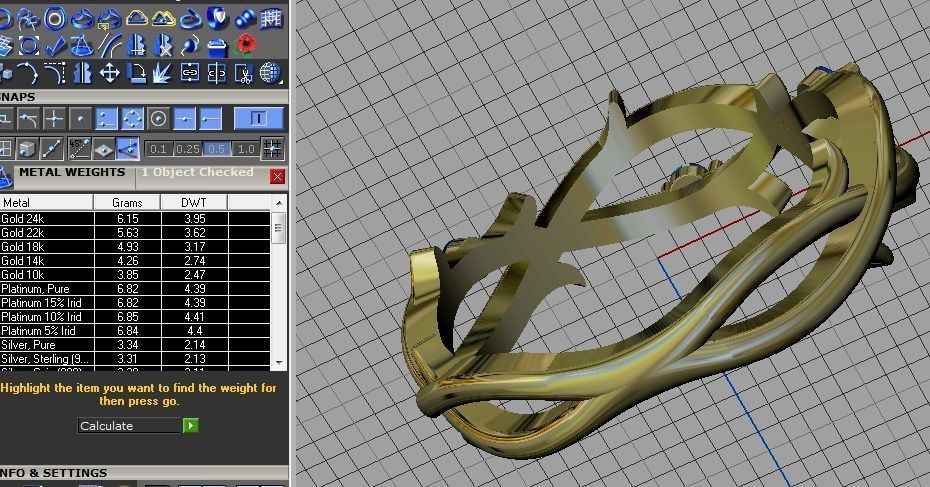Select the symmetric mirror profile tool
Viewport: 930px width, 487px height.
pos(82,73)
